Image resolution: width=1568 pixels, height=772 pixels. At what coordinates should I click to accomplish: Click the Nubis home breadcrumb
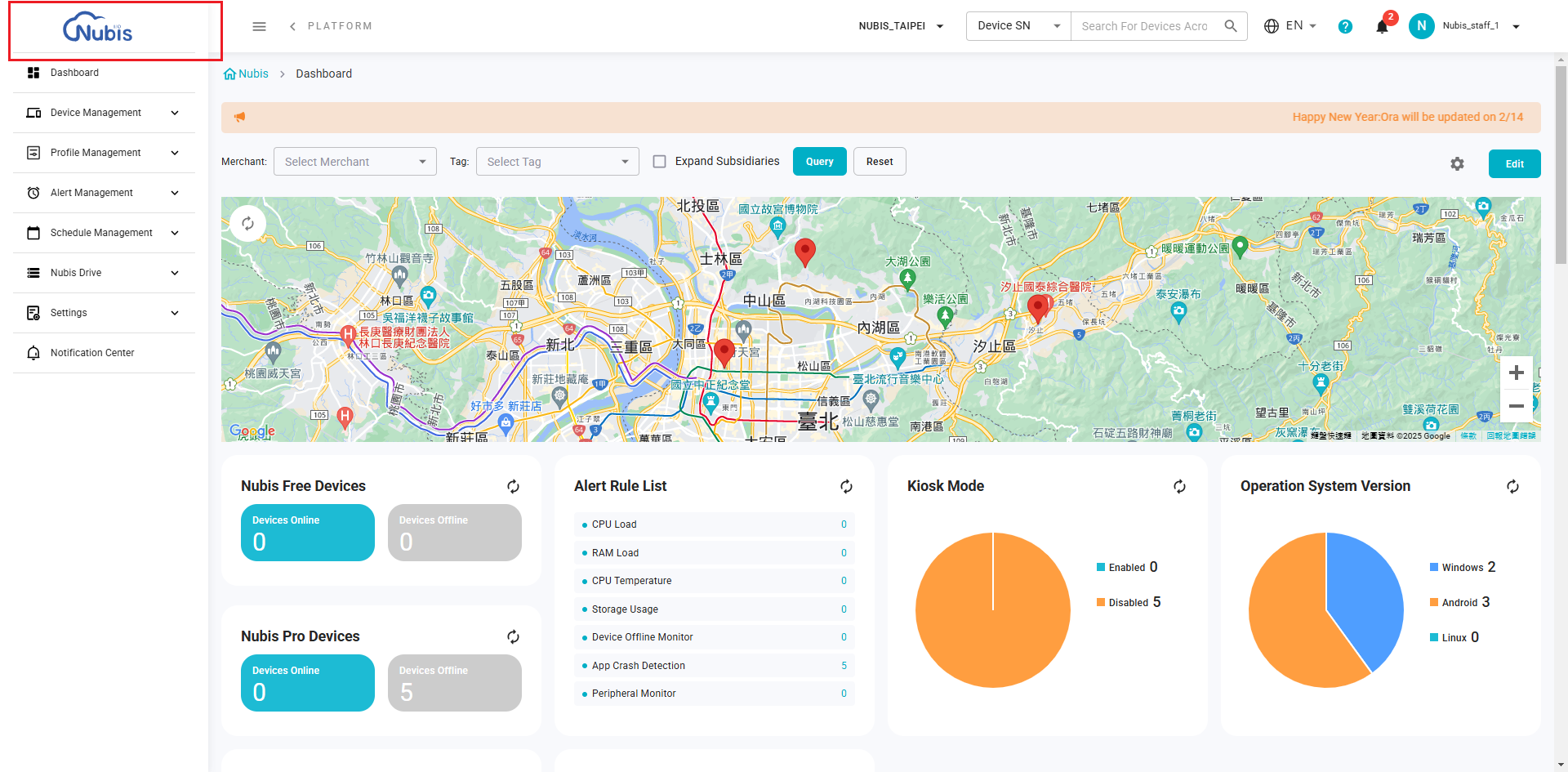click(x=246, y=74)
